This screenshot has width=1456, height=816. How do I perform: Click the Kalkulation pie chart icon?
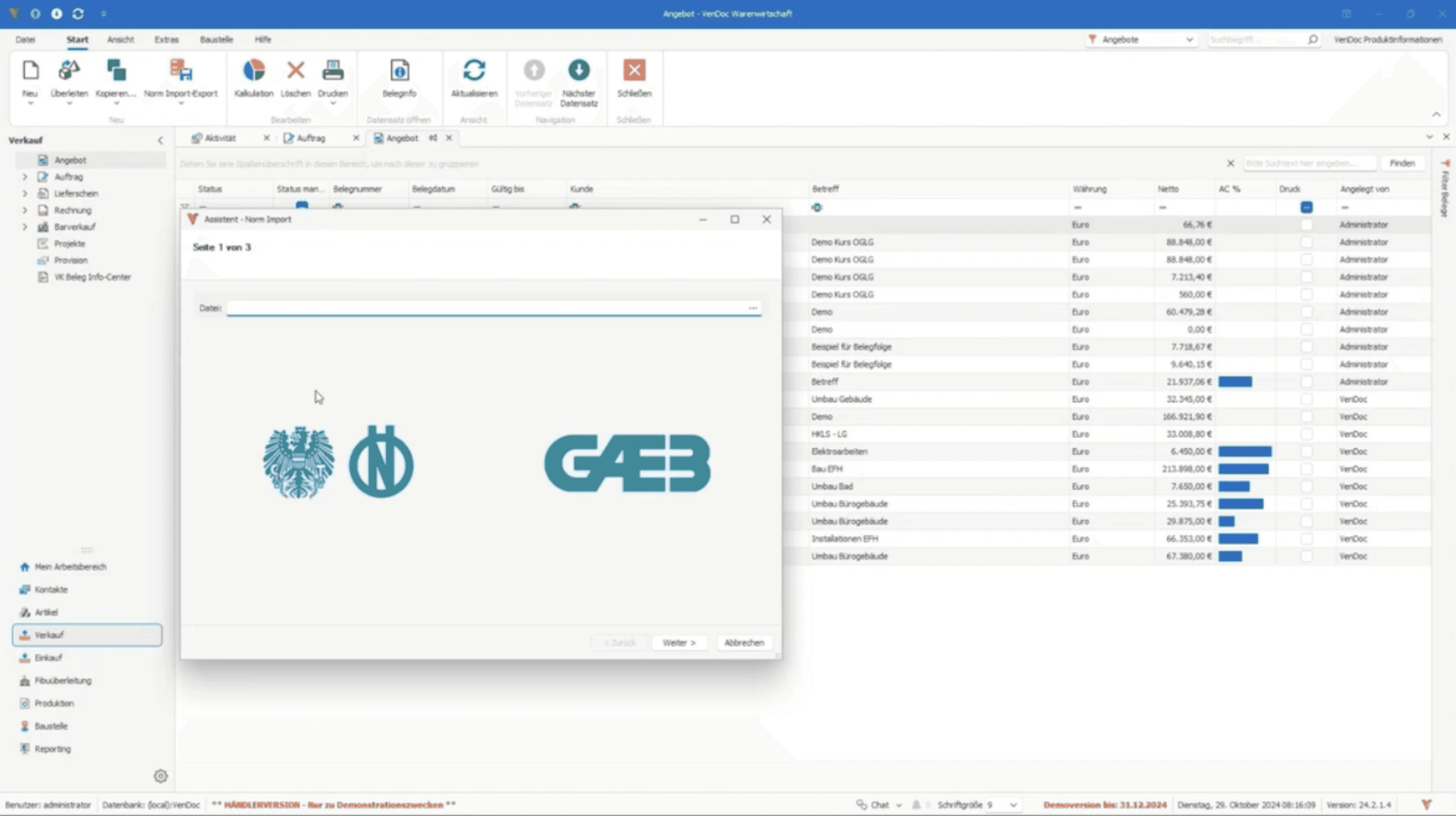pyautogui.click(x=254, y=71)
